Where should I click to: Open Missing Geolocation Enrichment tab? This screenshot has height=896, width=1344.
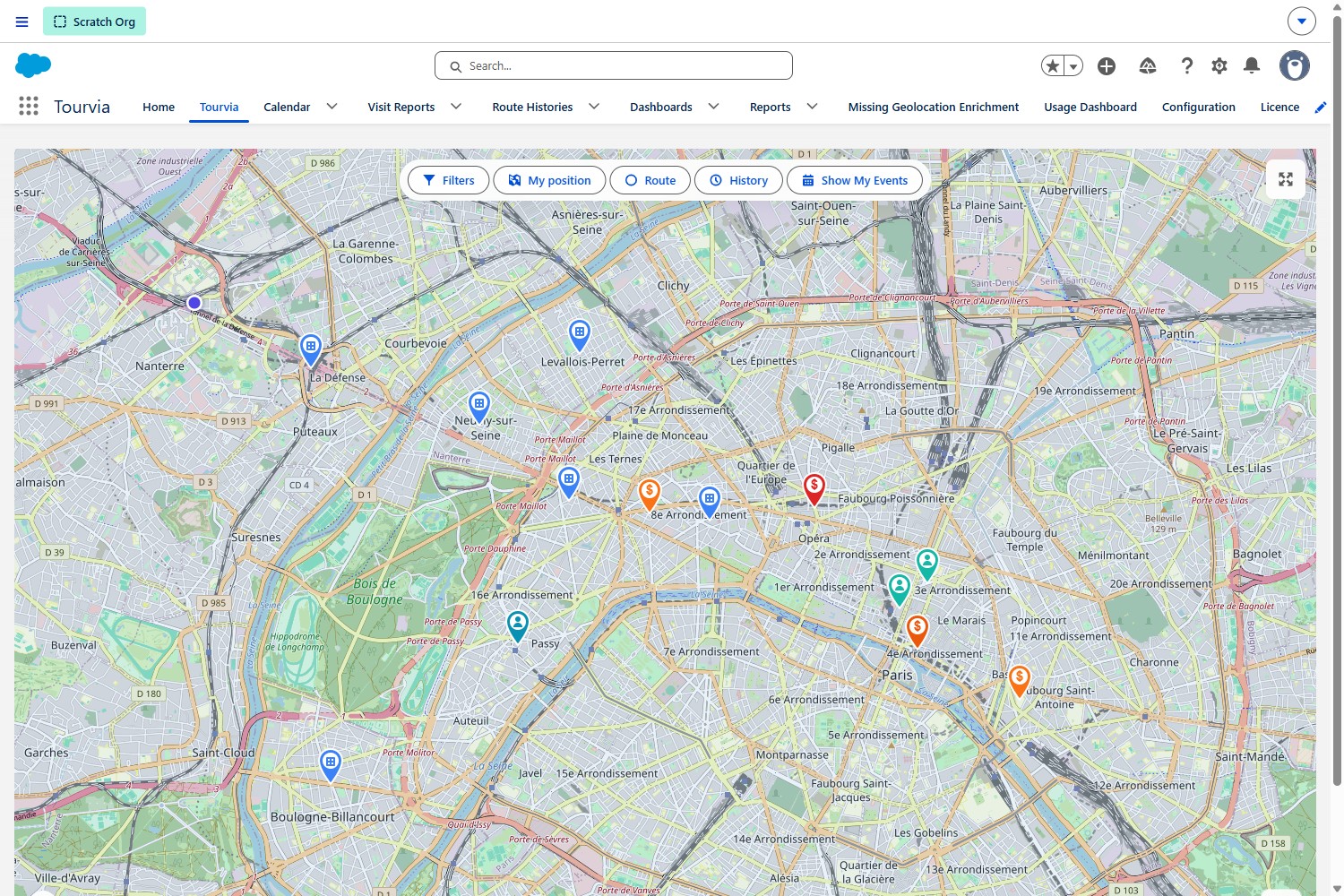pyautogui.click(x=934, y=108)
